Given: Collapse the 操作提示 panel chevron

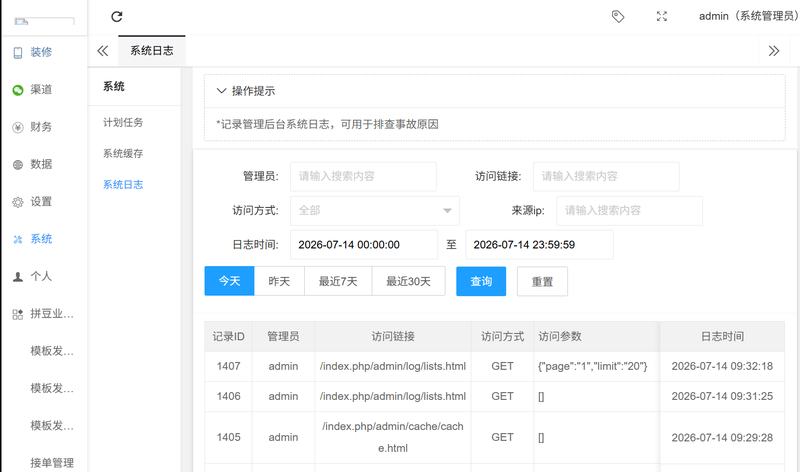Looking at the screenshot, I should pyautogui.click(x=221, y=91).
